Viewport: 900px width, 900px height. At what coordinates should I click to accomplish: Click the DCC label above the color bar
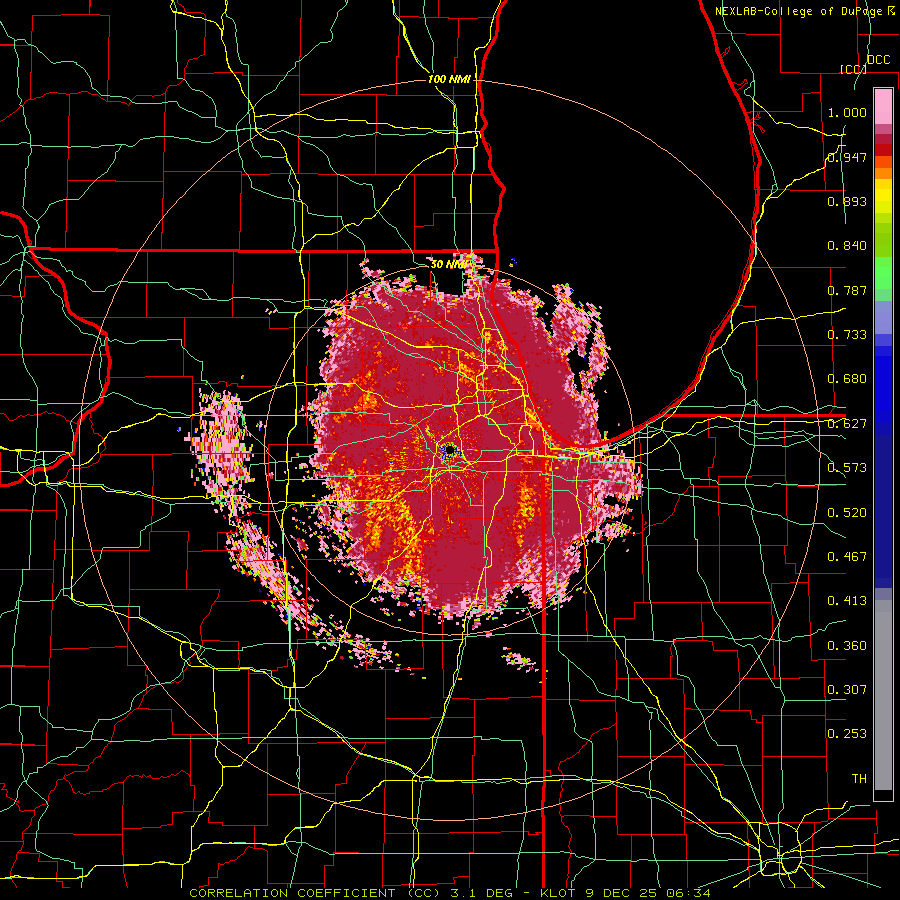coord(879,60)
